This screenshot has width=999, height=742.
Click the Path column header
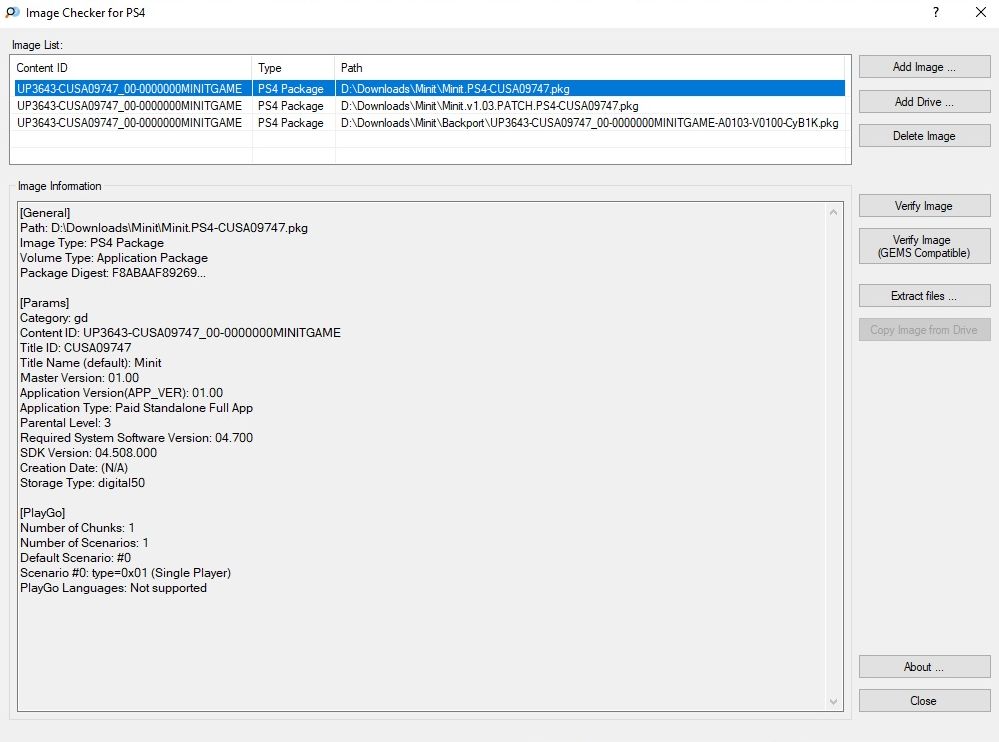[x=589, y=68]
